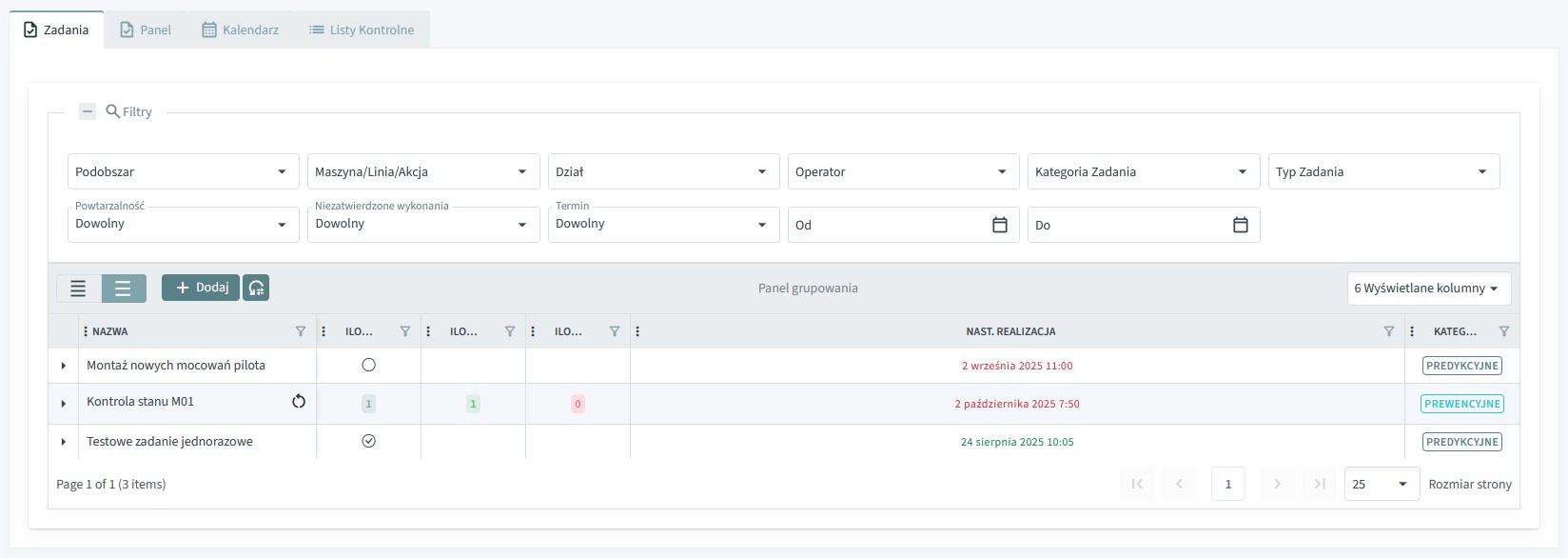Select the comfortable row density view
This screenshot has height=558, width=1568.
pyautogui.click(x=124, y=289)
